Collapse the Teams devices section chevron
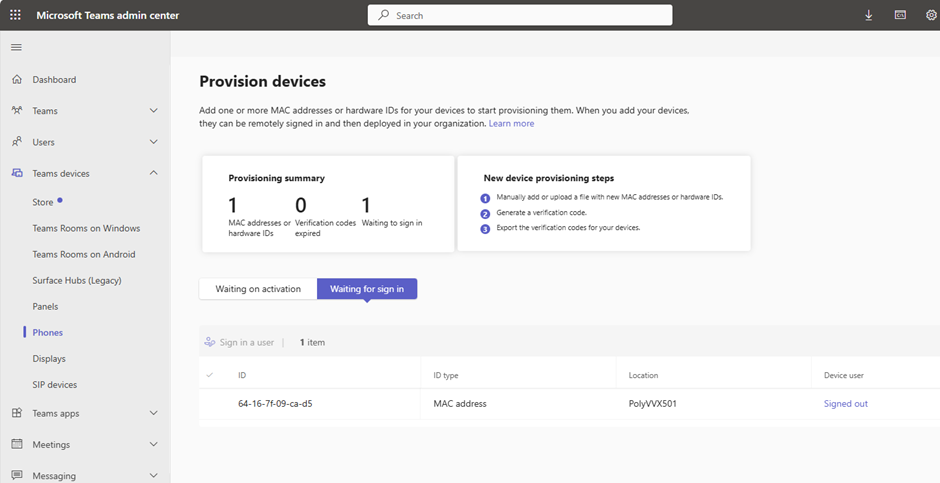The image size is (940, 483). [x=153, y=173]
